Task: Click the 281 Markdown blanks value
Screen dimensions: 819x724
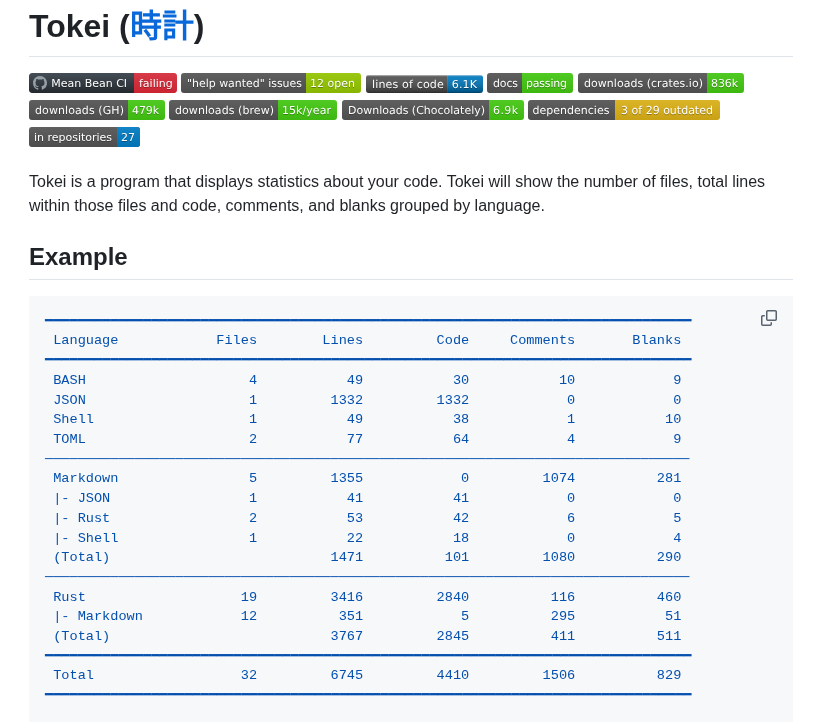Action: (x=669, y=478)
